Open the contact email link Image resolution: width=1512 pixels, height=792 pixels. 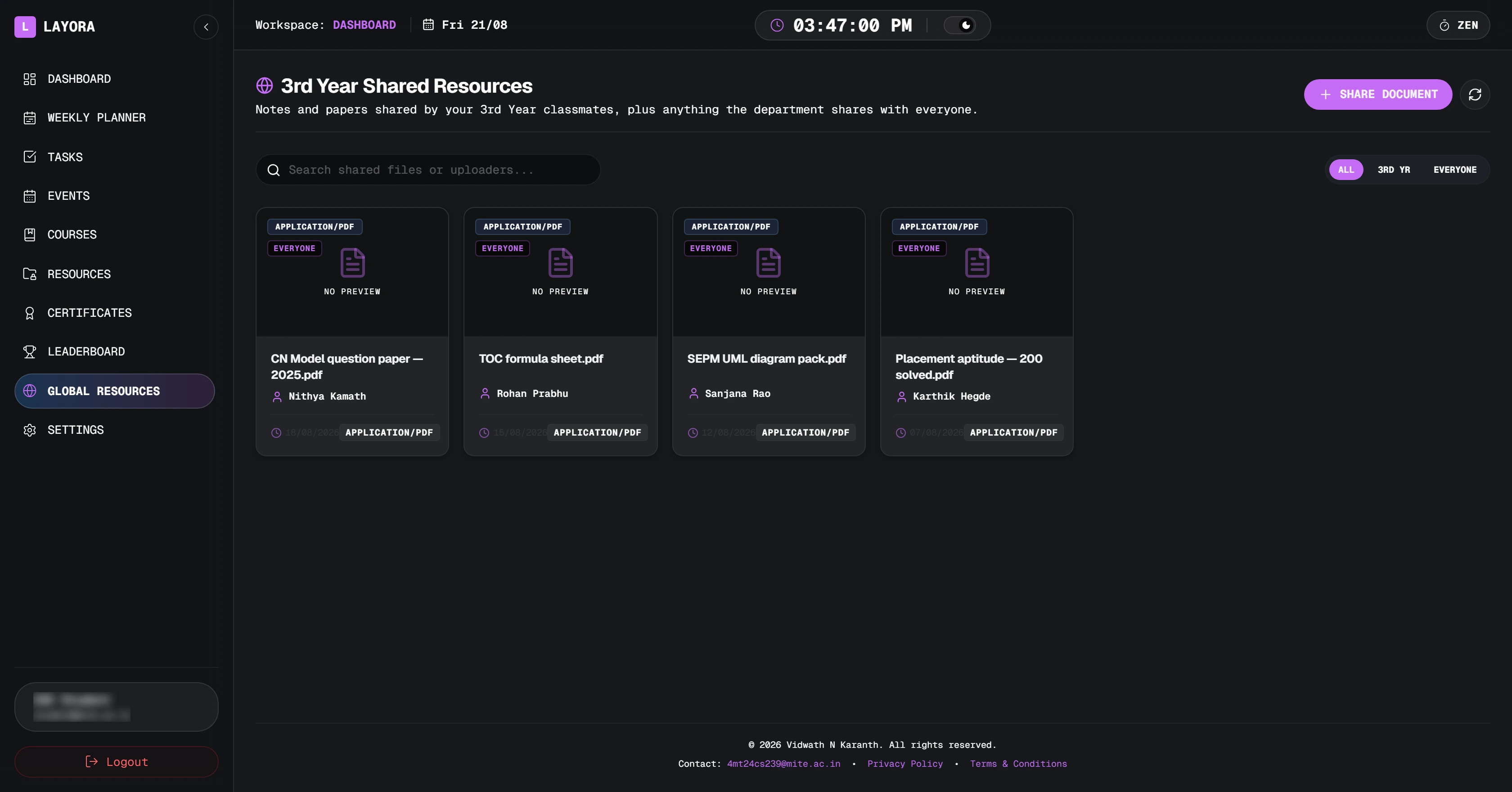click(x=783, y=763)
